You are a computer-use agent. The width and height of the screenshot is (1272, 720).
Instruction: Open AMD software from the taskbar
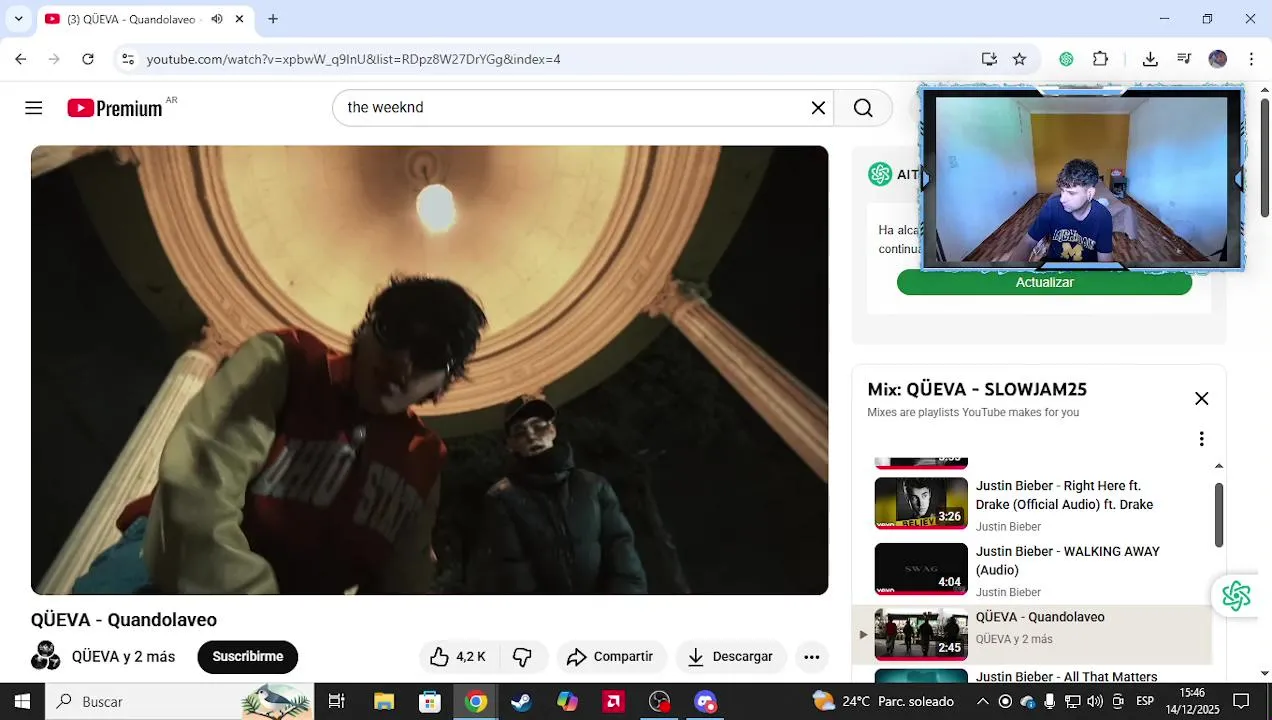click(x=613, y=702)
